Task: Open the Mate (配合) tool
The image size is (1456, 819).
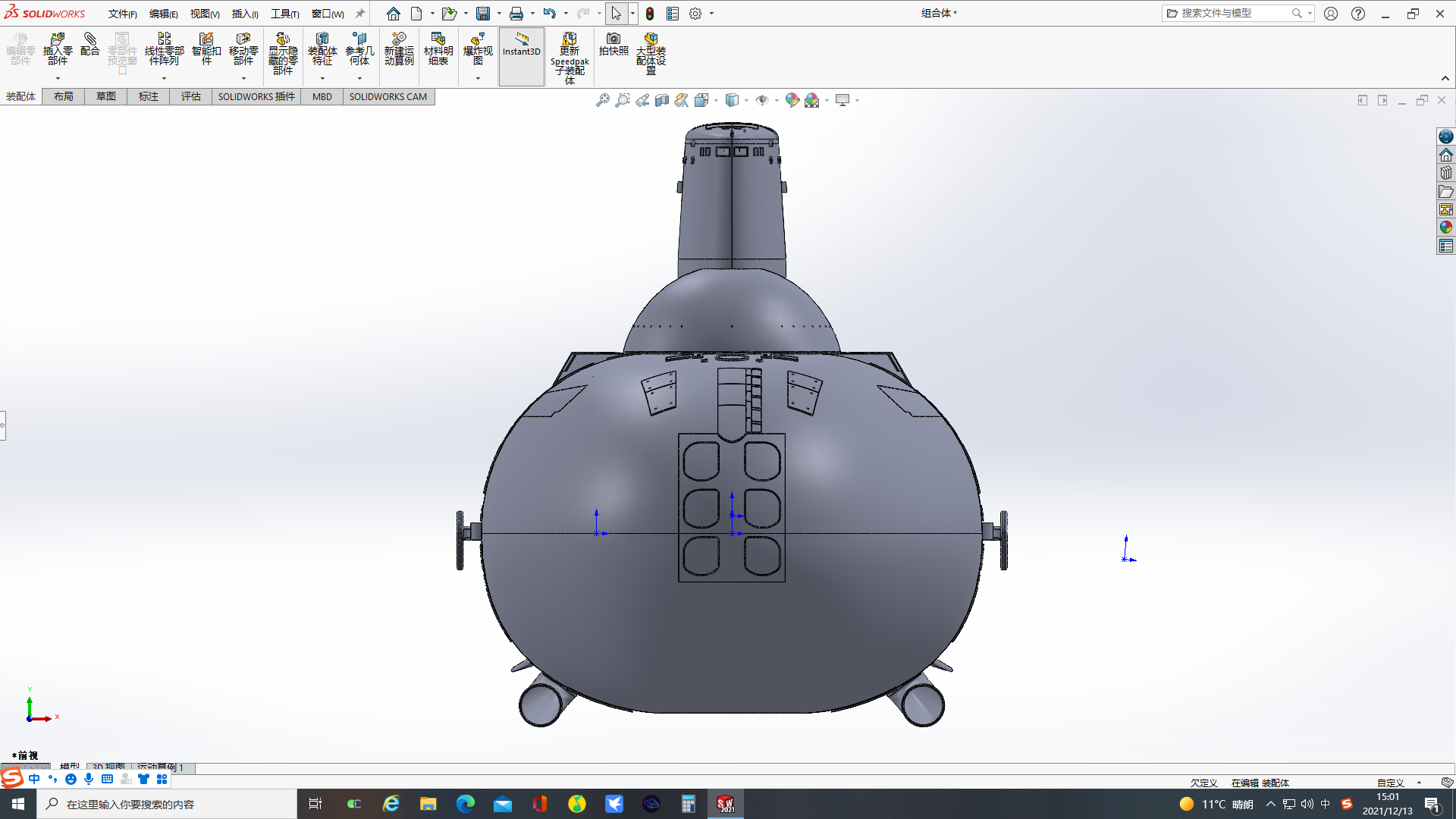Action: pyautogui.click(x=89, y=44)
